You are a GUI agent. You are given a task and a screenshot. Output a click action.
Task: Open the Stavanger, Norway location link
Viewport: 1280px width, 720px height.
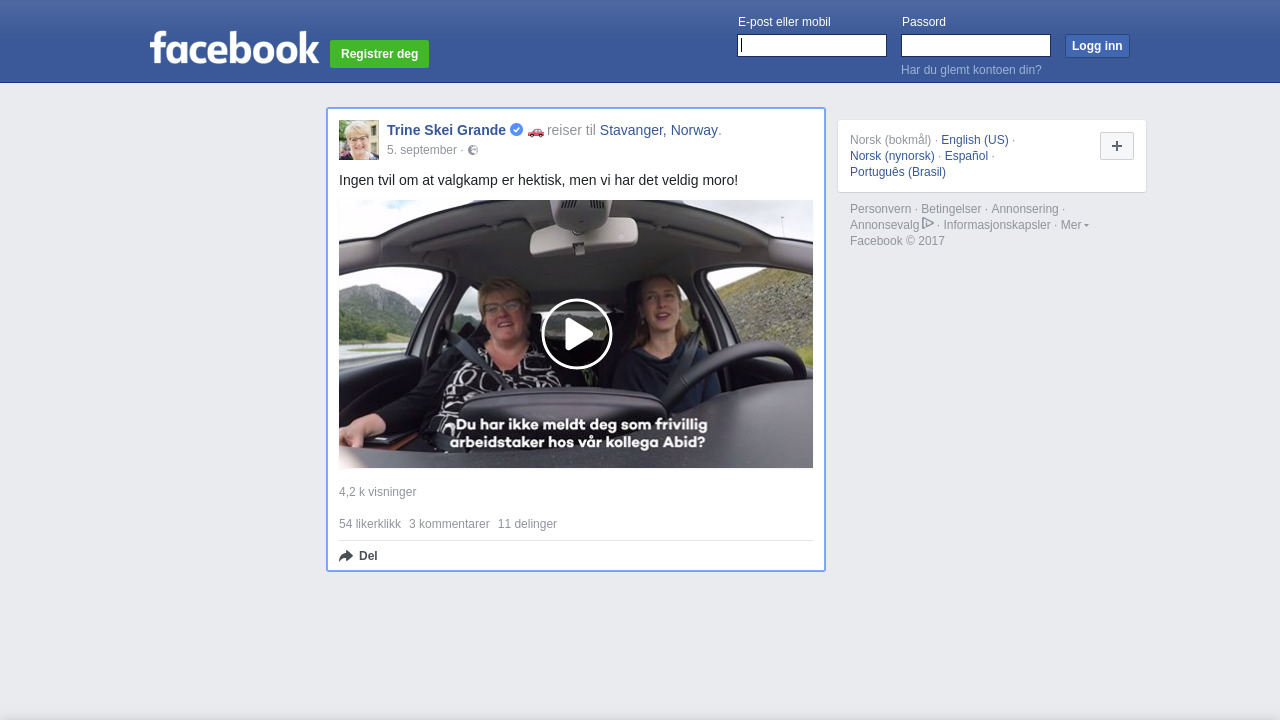pos(659,130)
